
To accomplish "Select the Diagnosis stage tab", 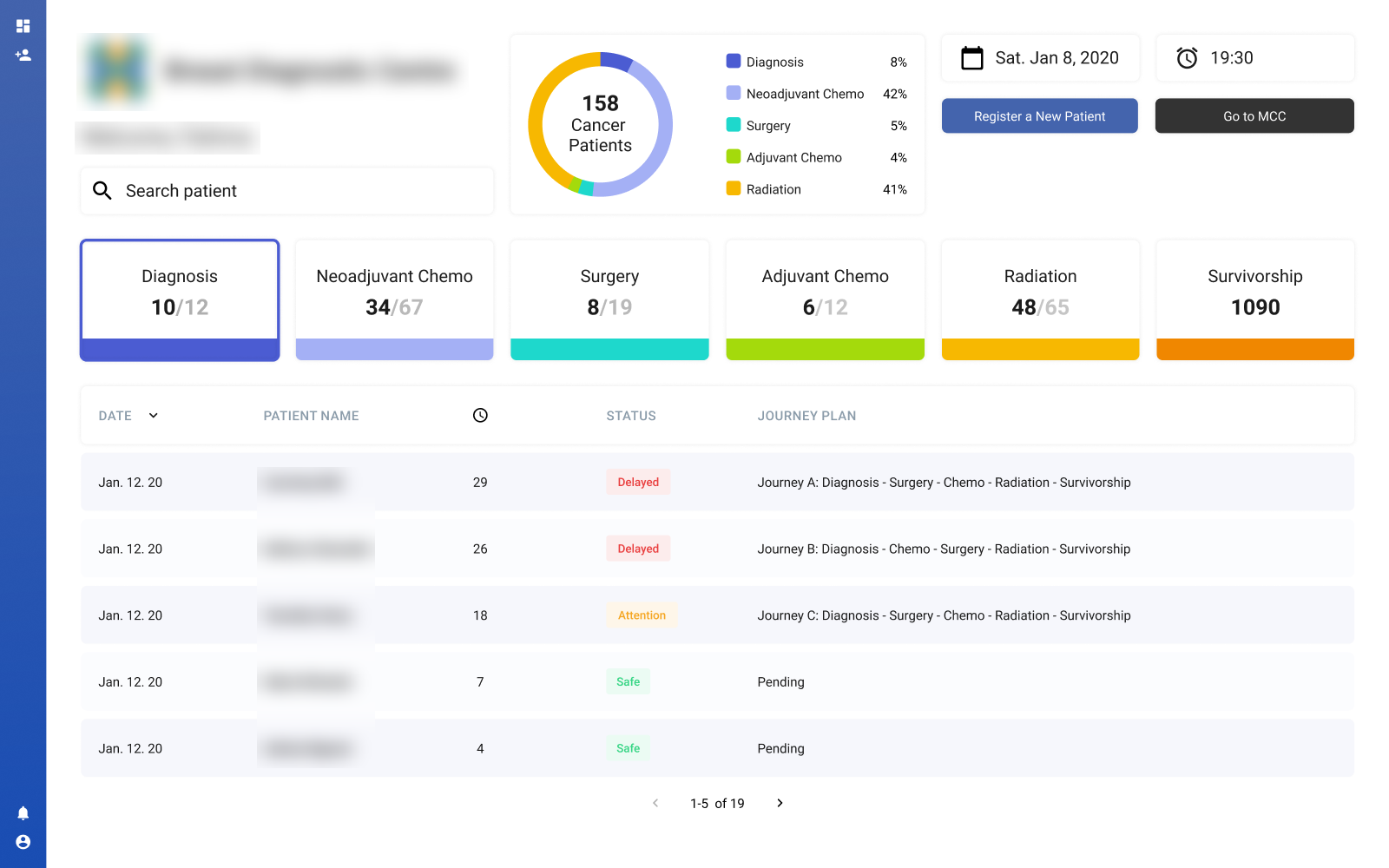I will [180, 300].
